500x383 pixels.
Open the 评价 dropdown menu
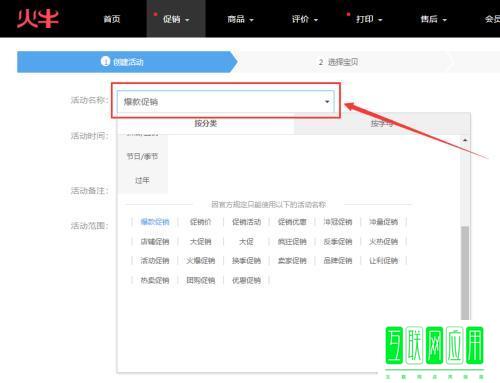[x=305, y=19]
